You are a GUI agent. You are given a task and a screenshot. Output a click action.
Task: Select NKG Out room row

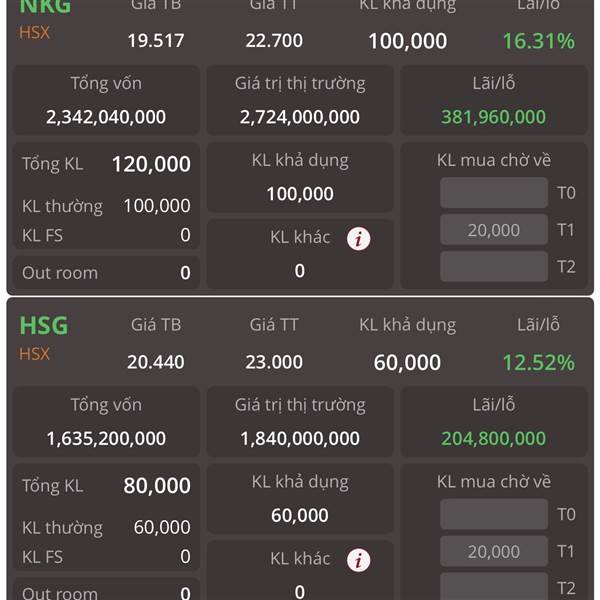pyautogui.click(x=106, y=273)
